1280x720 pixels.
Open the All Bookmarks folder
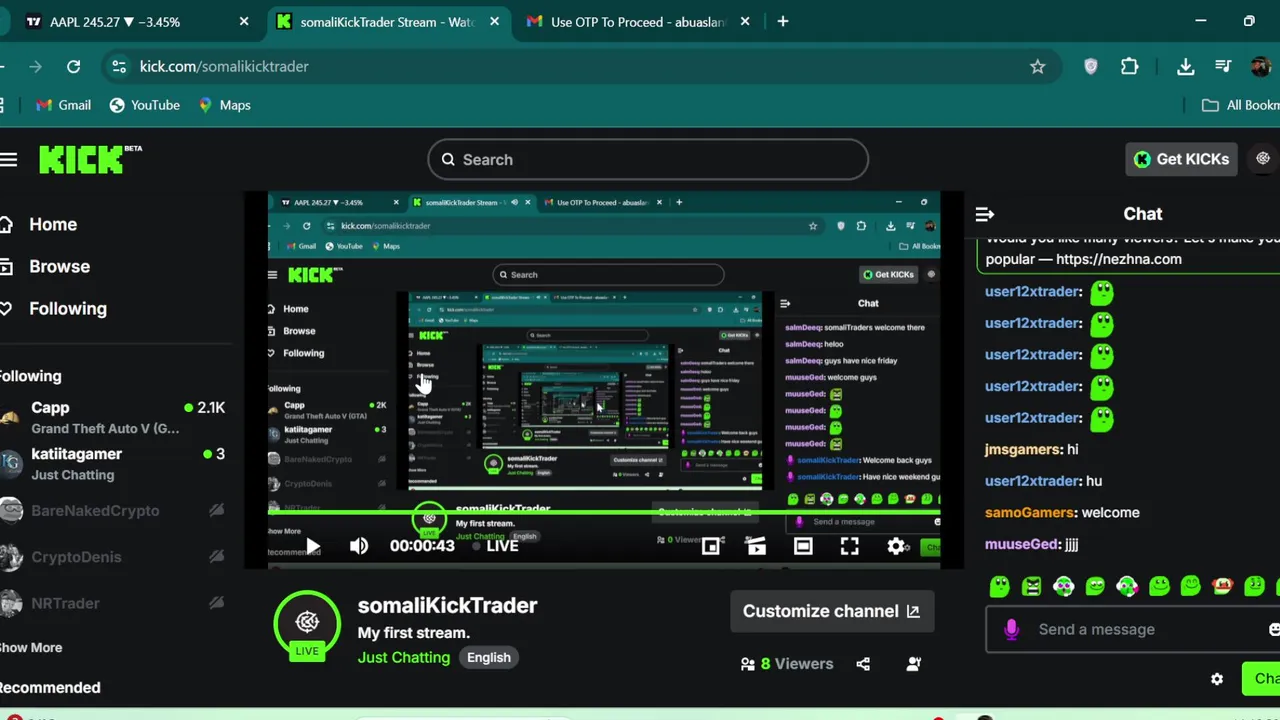1240,105
